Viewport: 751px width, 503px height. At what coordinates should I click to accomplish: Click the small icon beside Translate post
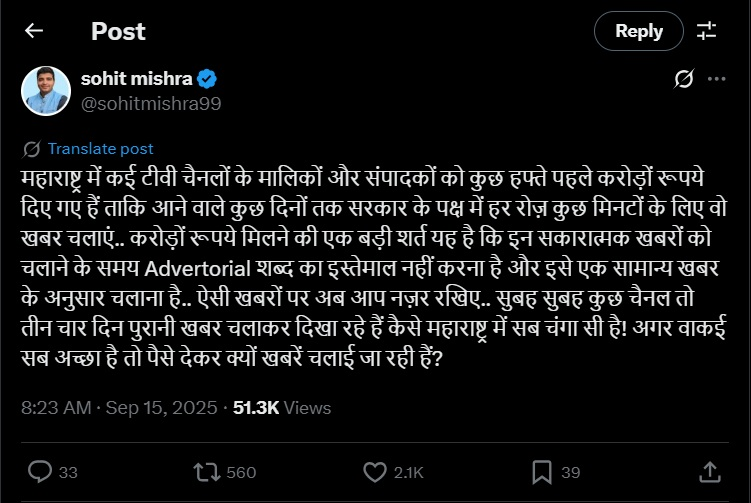click(x=32, y=148)
